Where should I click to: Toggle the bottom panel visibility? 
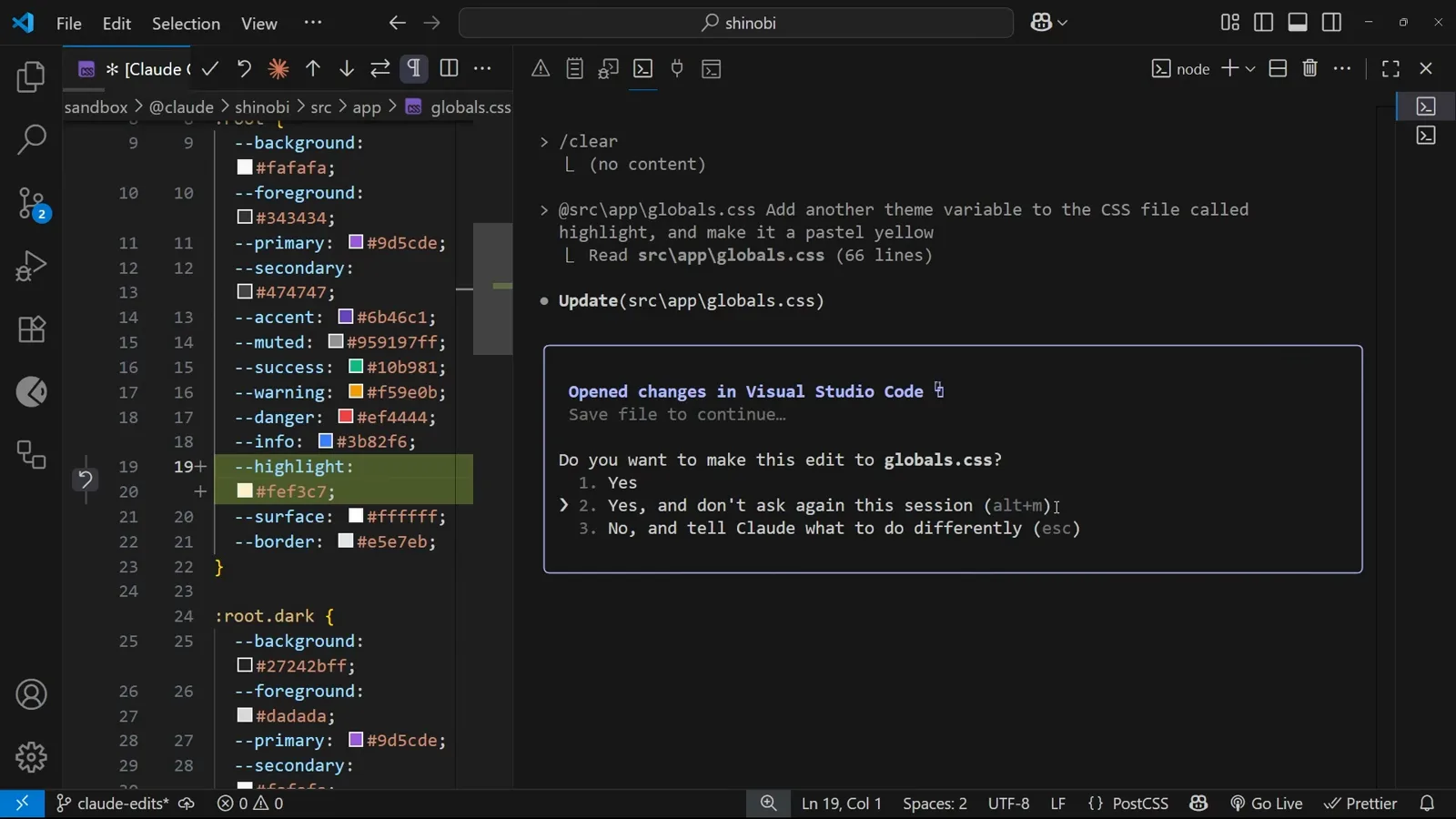coord(1298,23)
